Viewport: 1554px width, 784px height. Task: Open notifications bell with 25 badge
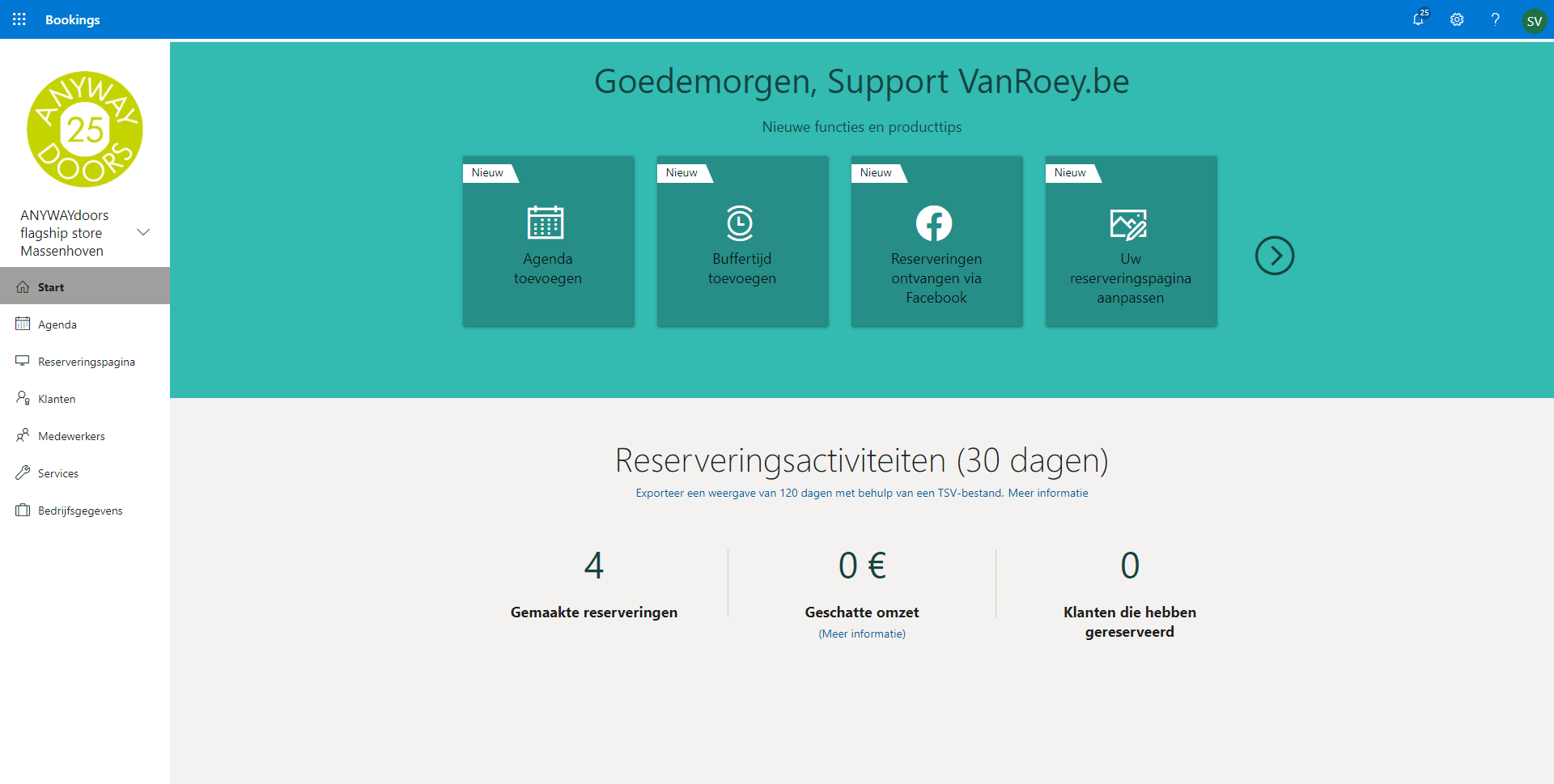pyautogui.click(x=1420, y=19)
